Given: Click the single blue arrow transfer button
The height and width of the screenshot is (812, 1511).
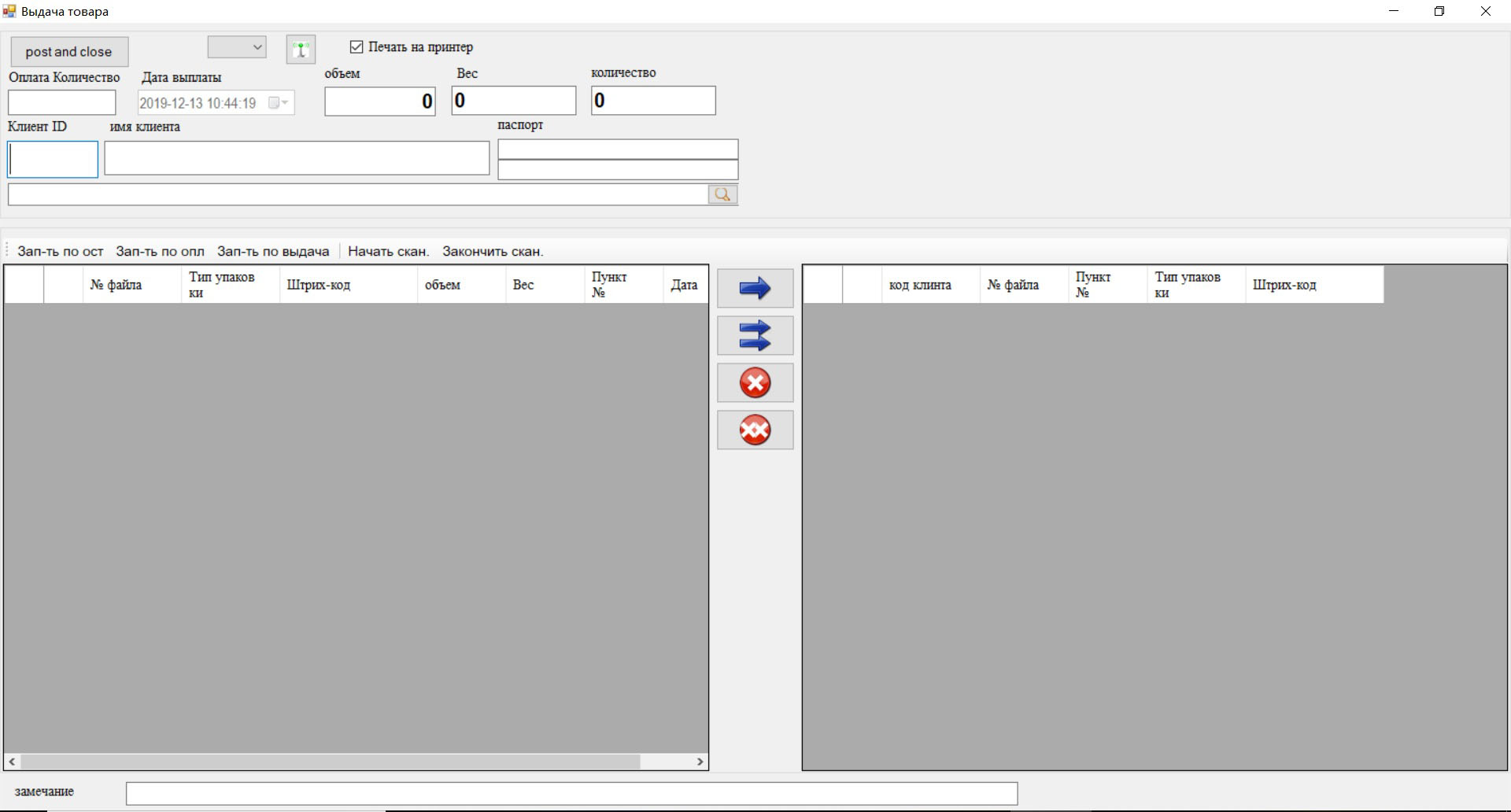Looking at the screenshot, I should click(755, 289).
